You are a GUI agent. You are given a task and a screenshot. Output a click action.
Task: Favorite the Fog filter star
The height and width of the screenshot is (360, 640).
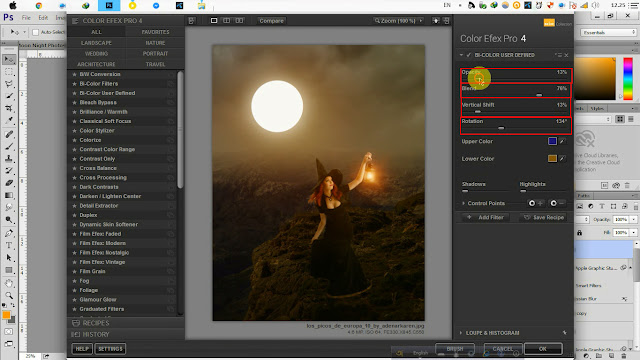[x=74, y=281]
